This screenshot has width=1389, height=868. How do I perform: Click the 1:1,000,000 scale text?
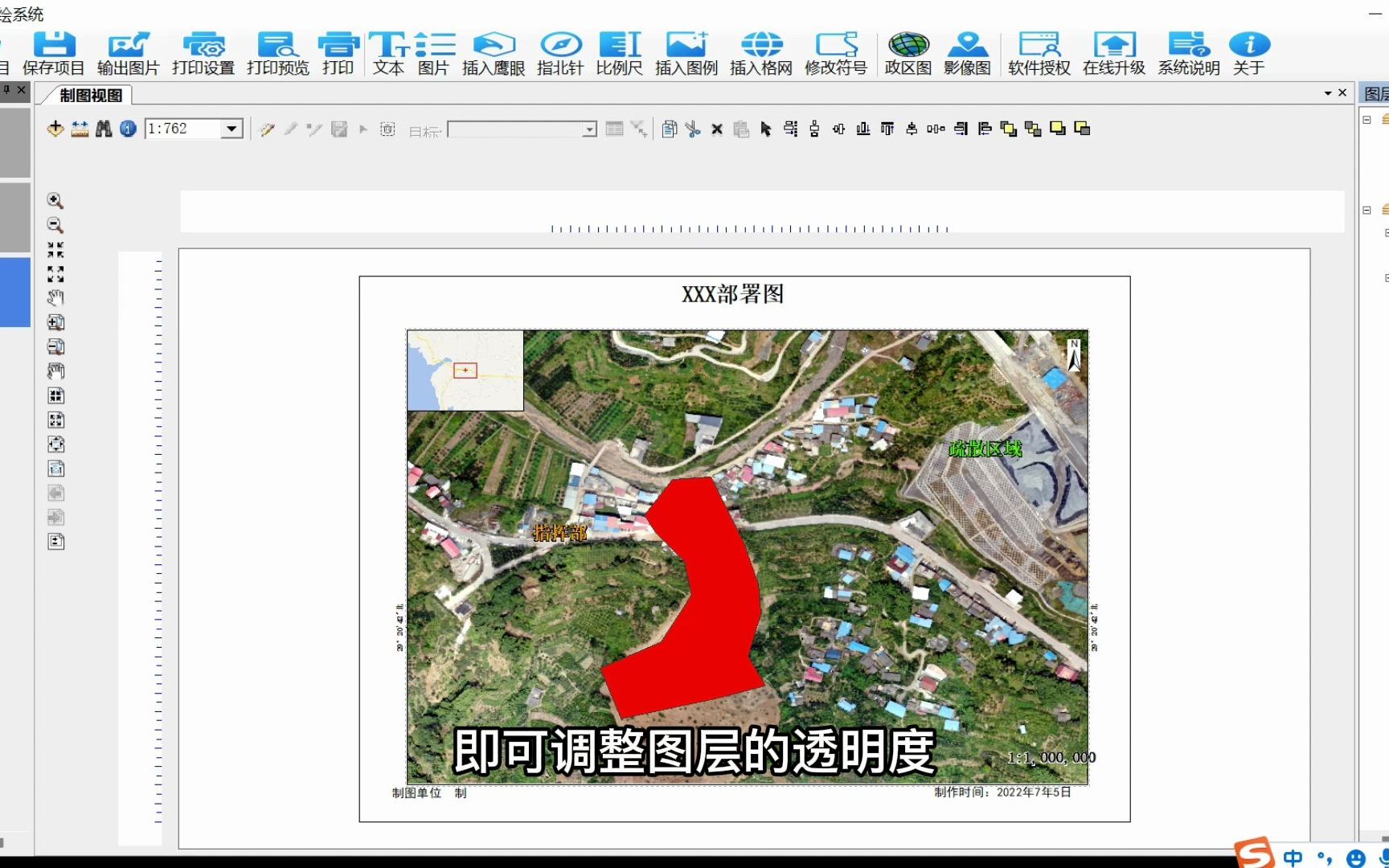click(x=1051, y=758)
